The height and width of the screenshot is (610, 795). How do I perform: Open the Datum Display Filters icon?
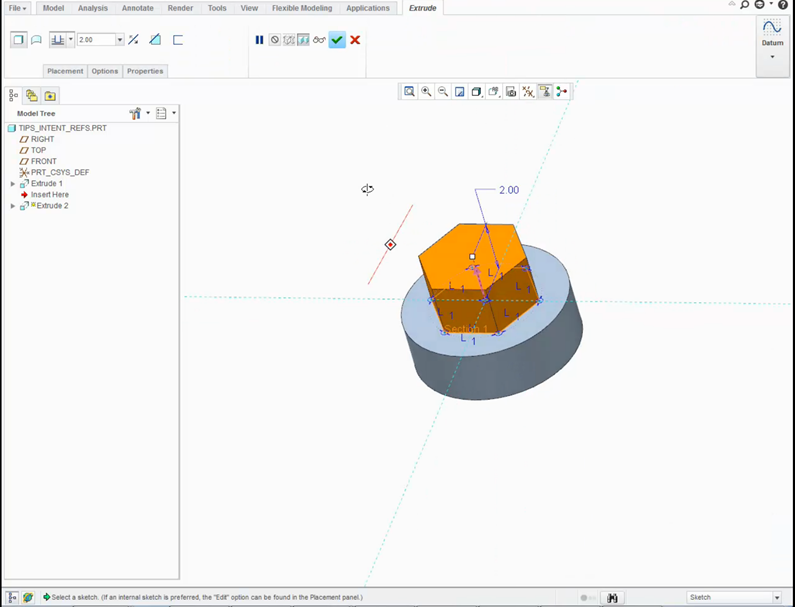point(528,91)
